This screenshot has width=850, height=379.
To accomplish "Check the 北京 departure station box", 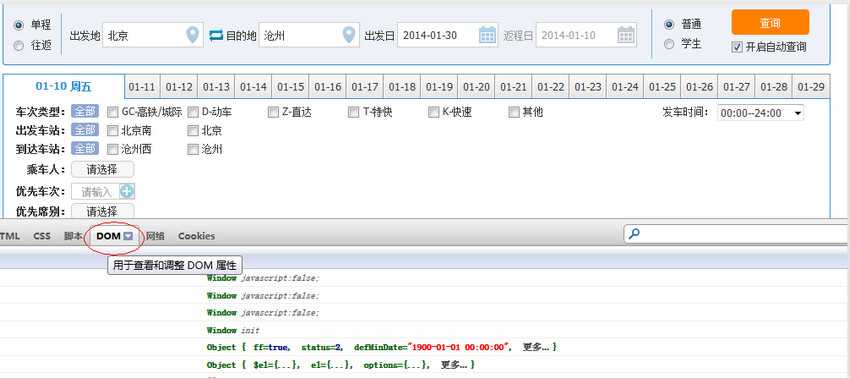I will [x=193, y=131].
